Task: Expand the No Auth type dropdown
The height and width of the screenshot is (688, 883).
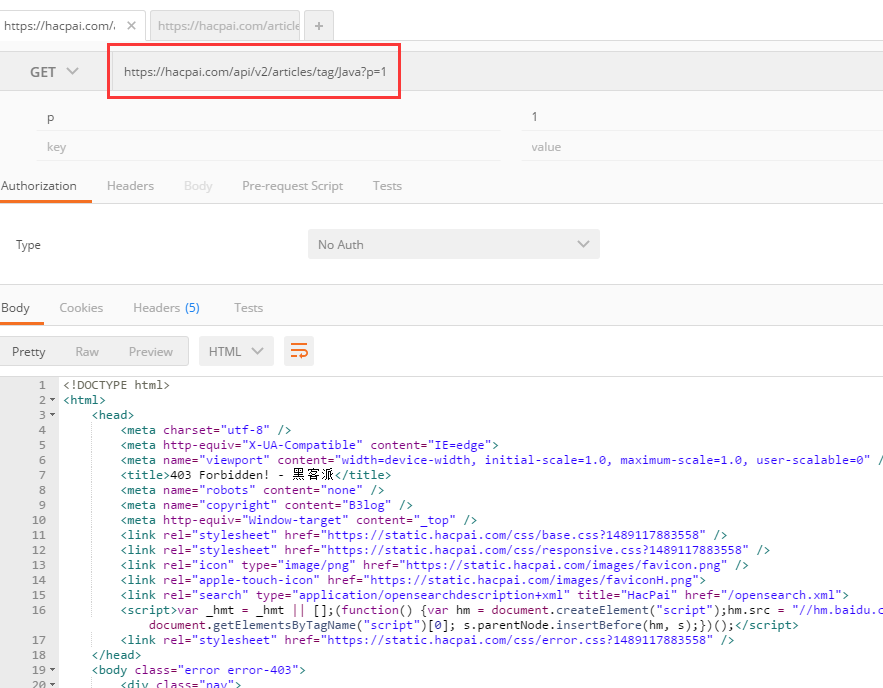Action: coord(453,244)
